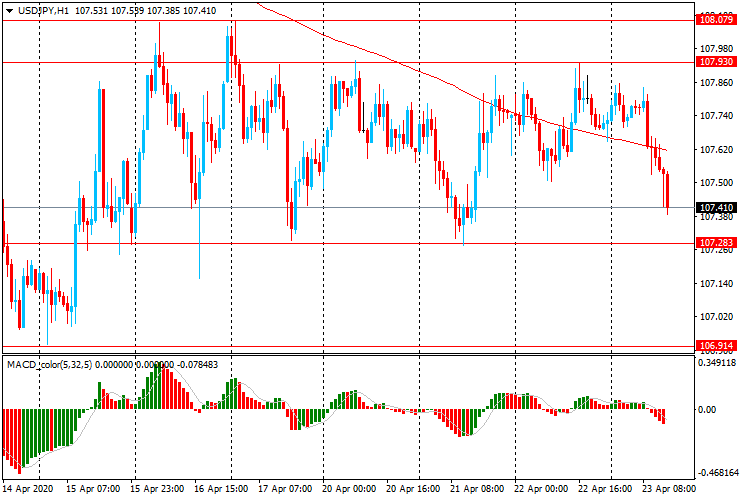
Task: Click the 15 Apr 07:00 time label
Action: [93, 489]
